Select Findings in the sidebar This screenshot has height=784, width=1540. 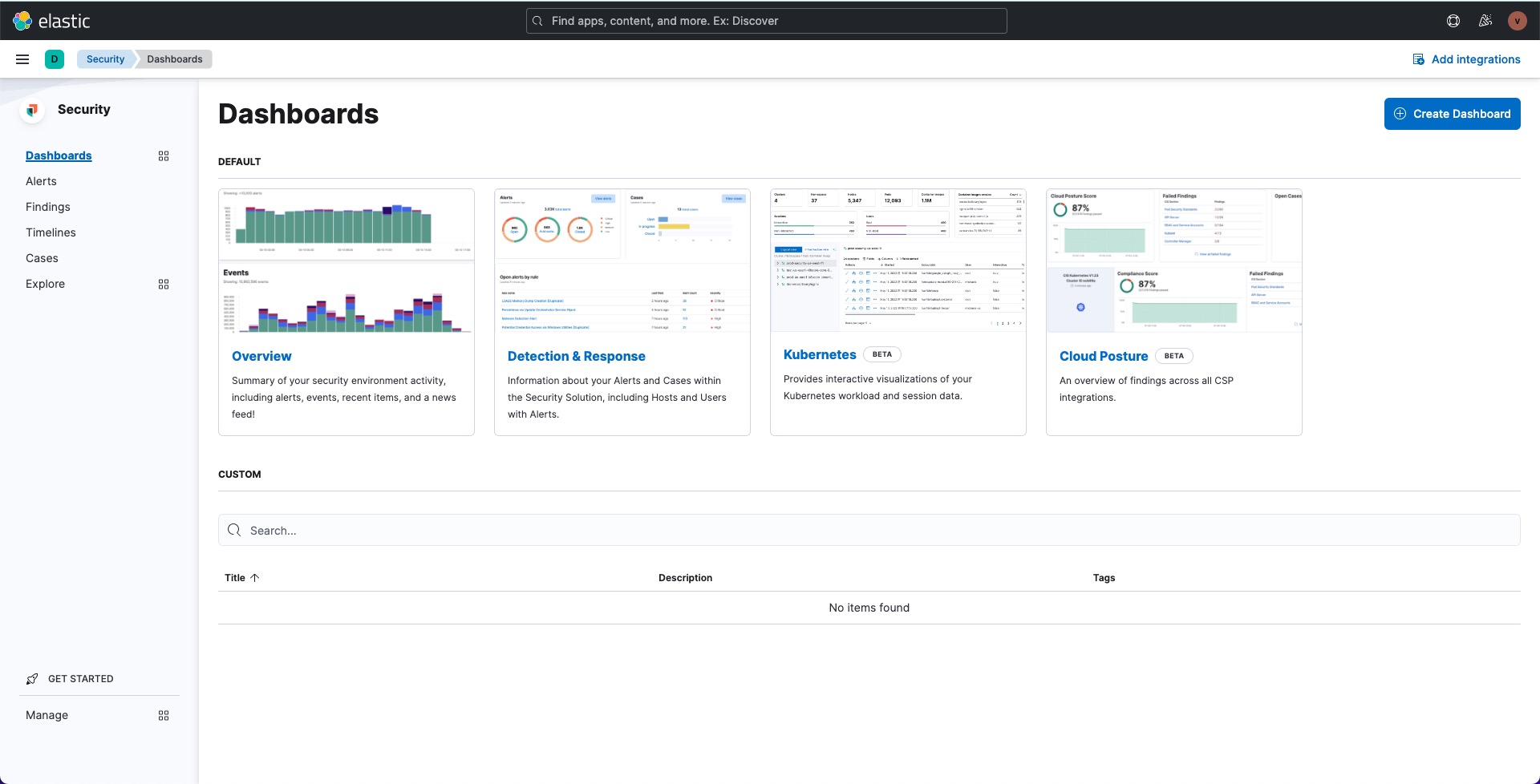pyautogui.click(x=48, y=207)
